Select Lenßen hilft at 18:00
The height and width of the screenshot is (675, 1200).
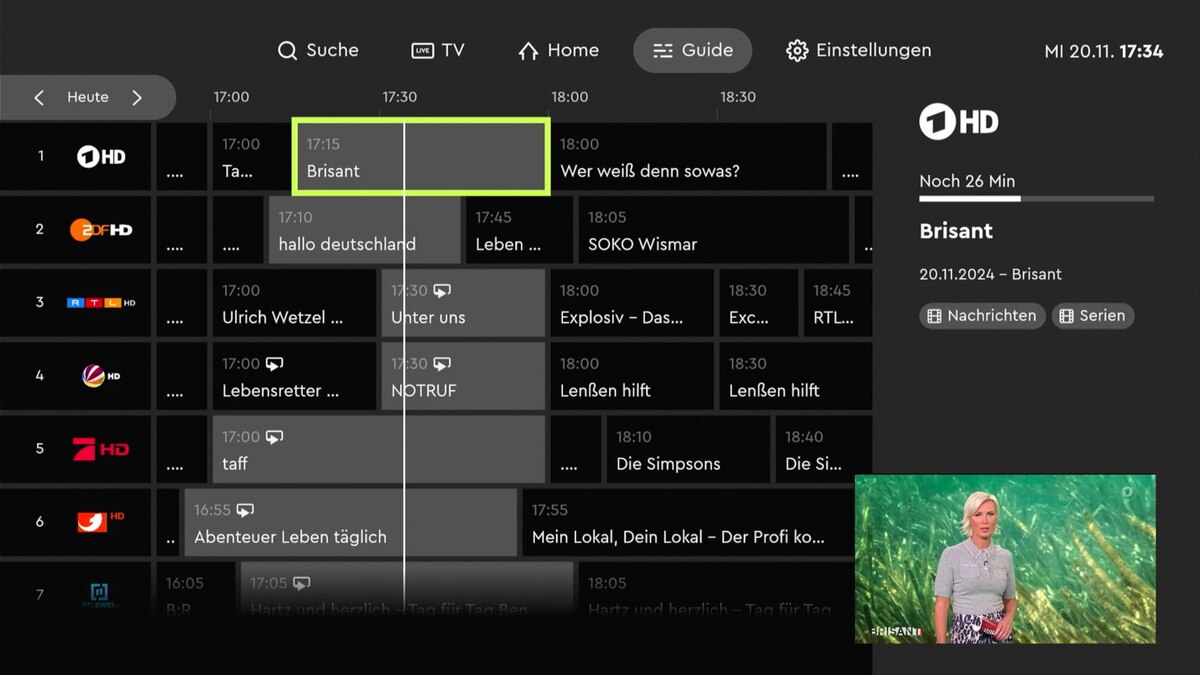click(632, 376)
